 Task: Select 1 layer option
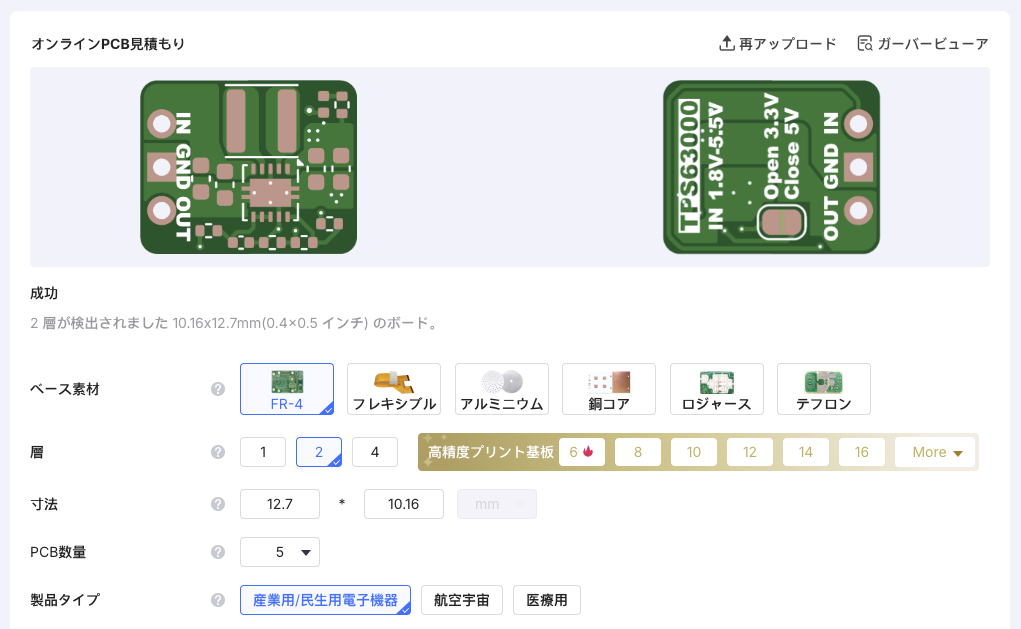(x=263, y=452)
